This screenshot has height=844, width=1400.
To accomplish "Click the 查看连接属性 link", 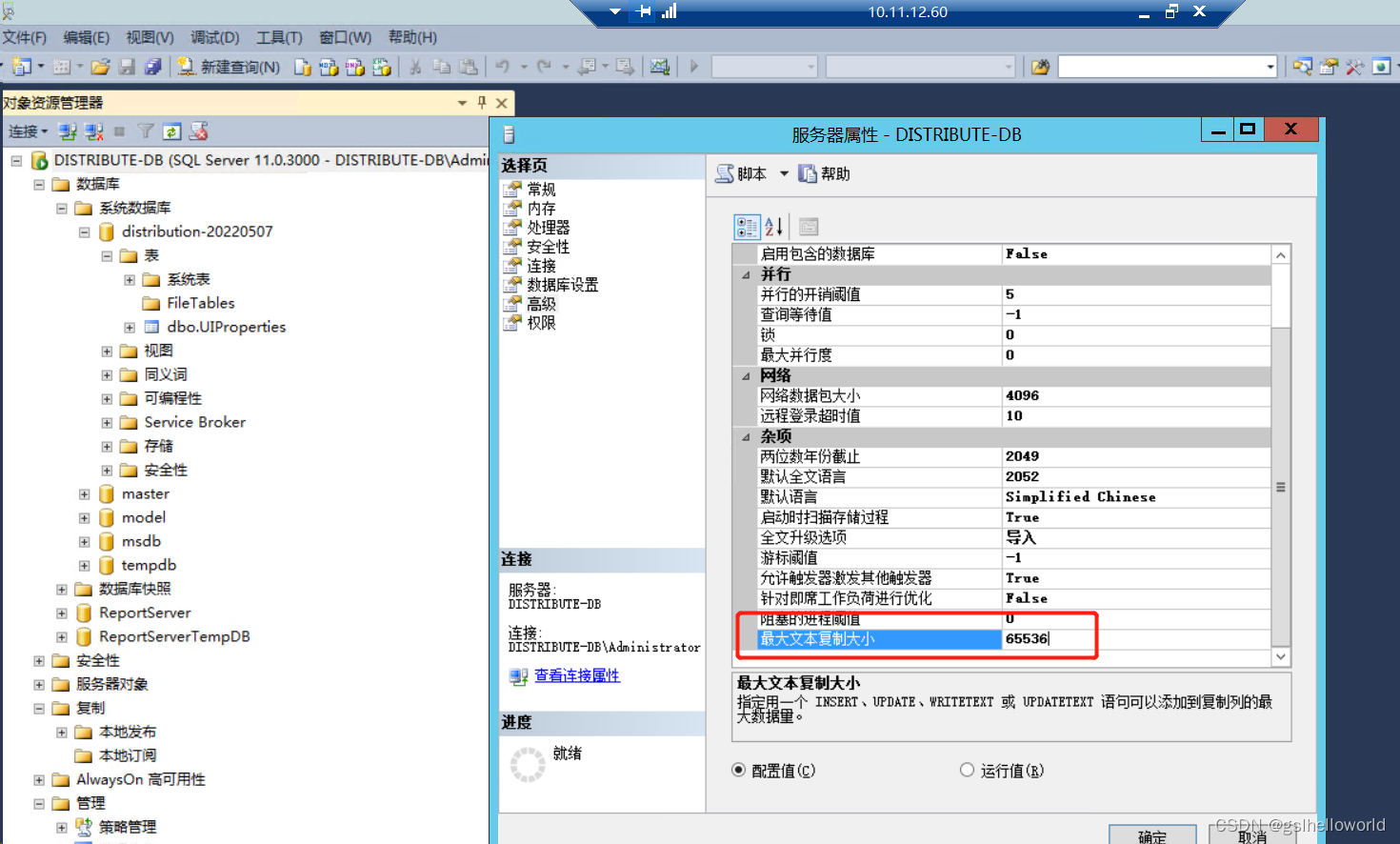I will [x=577, y=675].
